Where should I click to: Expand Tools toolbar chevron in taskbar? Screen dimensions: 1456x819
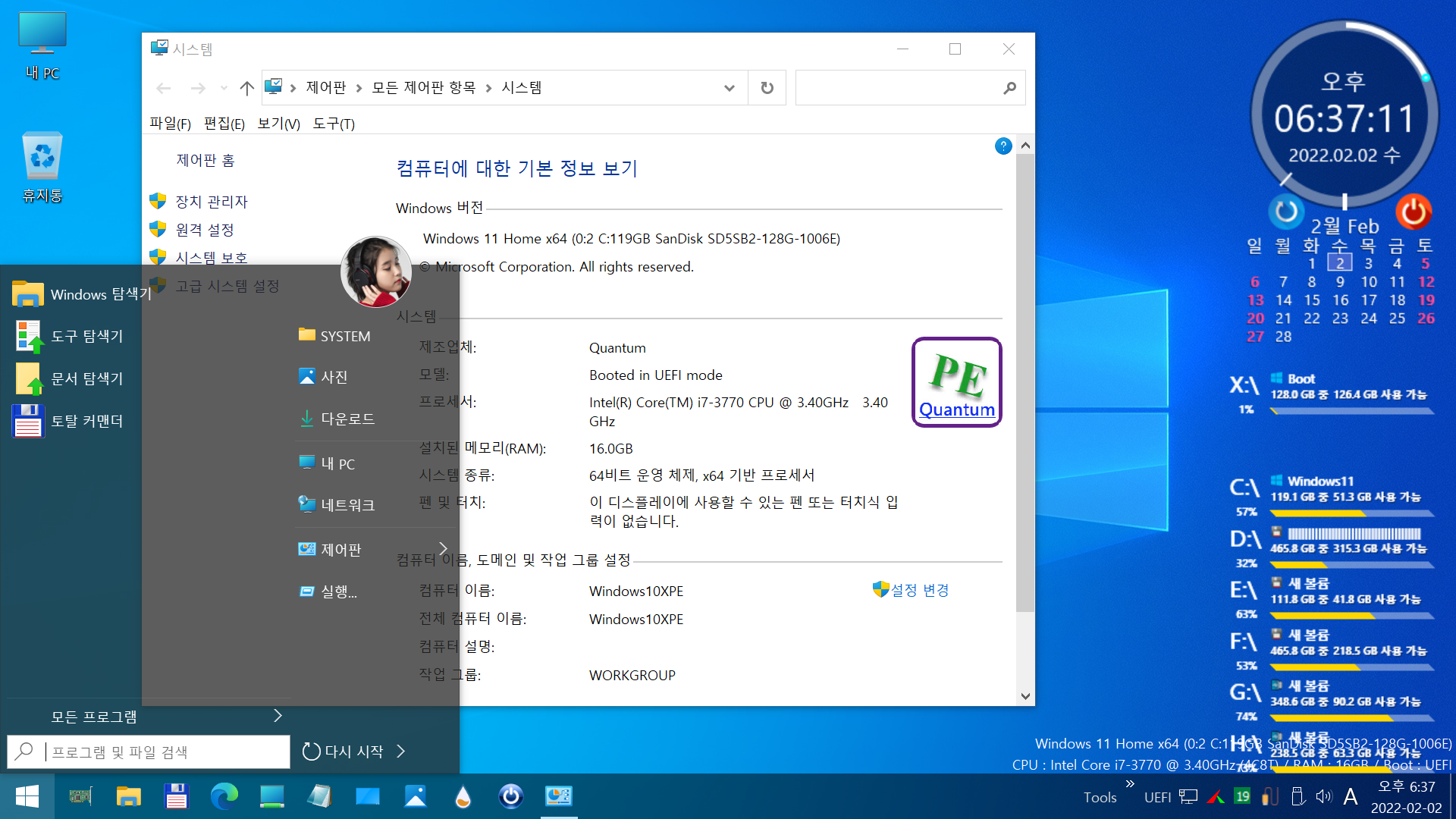(1130, 784)
